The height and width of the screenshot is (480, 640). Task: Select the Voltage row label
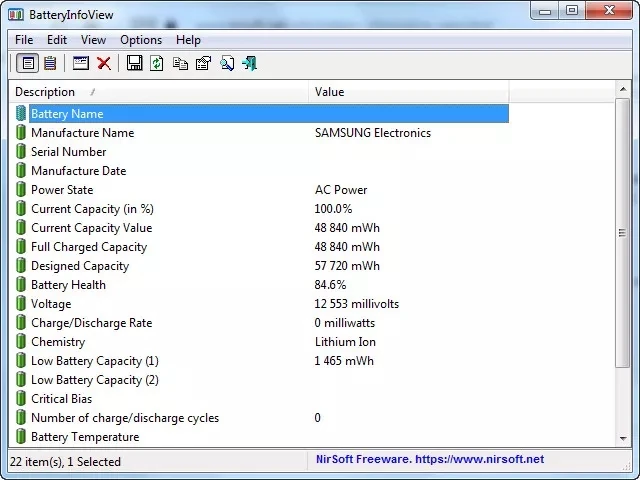pyautogui.click(x=51, y=304)
